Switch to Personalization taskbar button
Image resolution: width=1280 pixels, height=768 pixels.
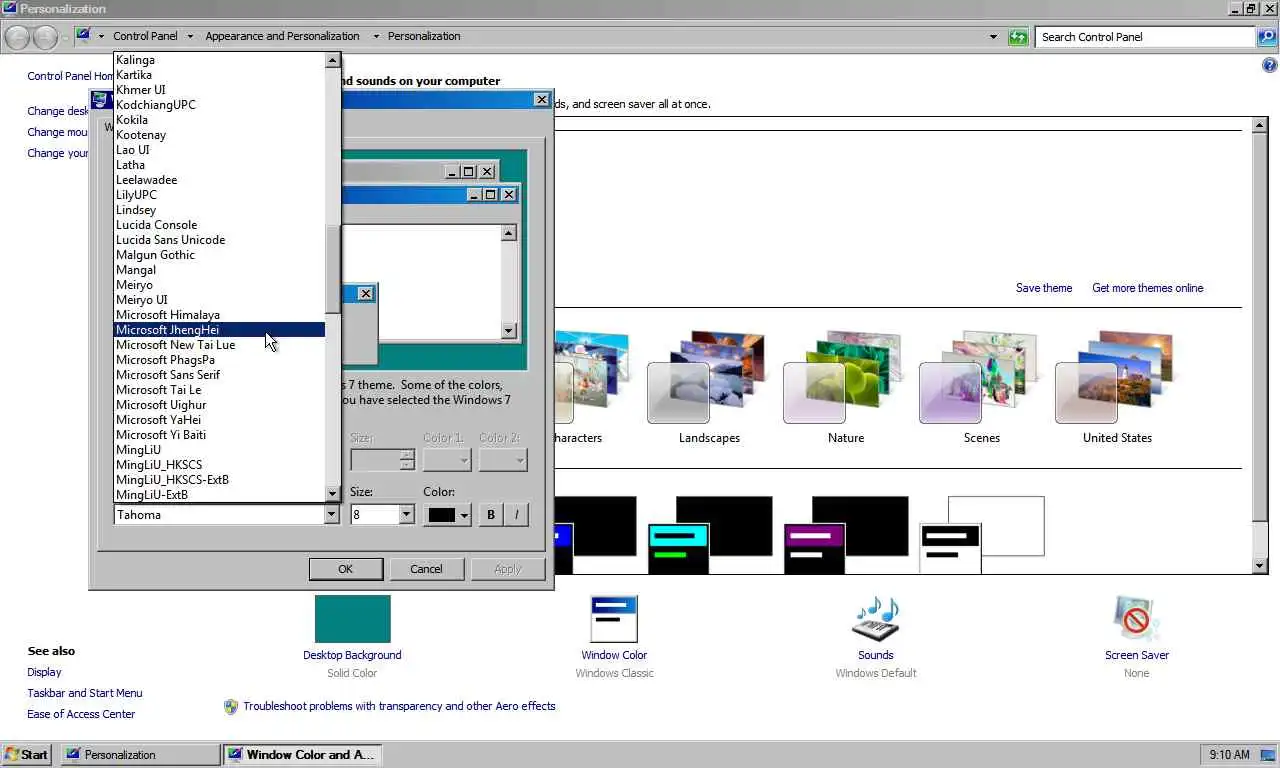coord(141,755)
